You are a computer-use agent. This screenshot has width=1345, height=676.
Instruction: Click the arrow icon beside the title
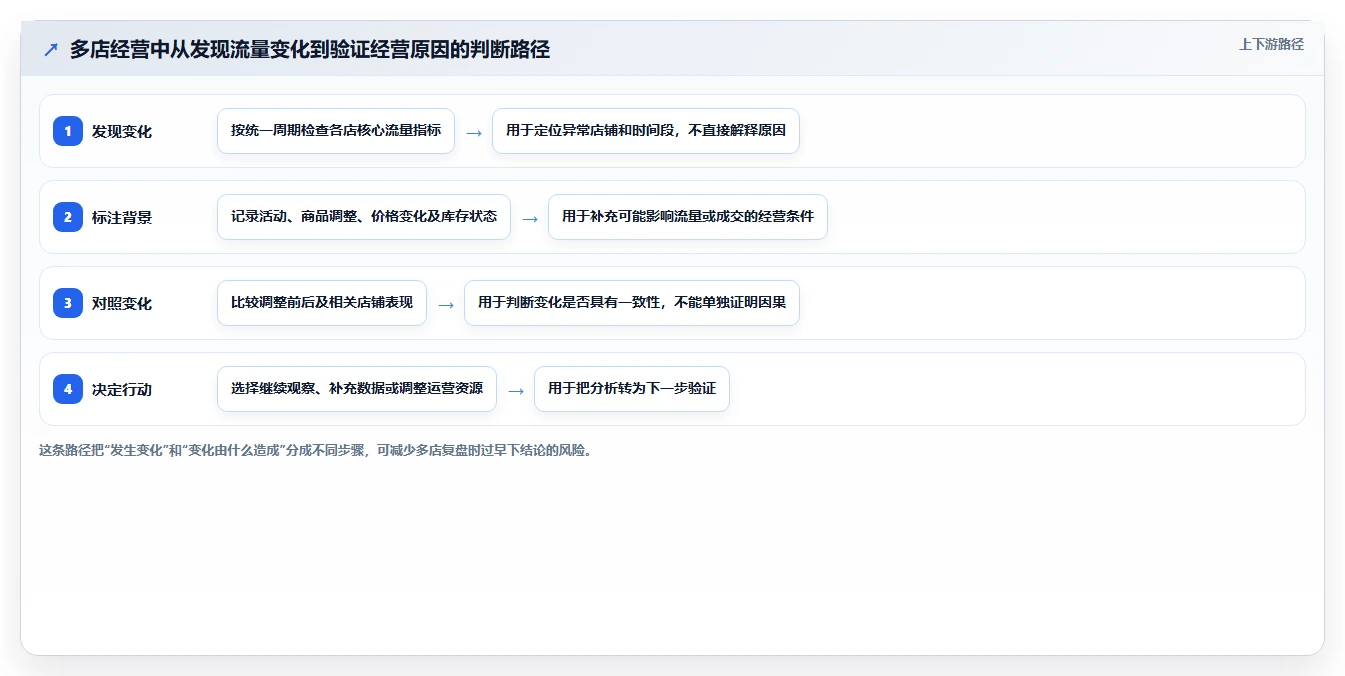[x=51, y=49]
